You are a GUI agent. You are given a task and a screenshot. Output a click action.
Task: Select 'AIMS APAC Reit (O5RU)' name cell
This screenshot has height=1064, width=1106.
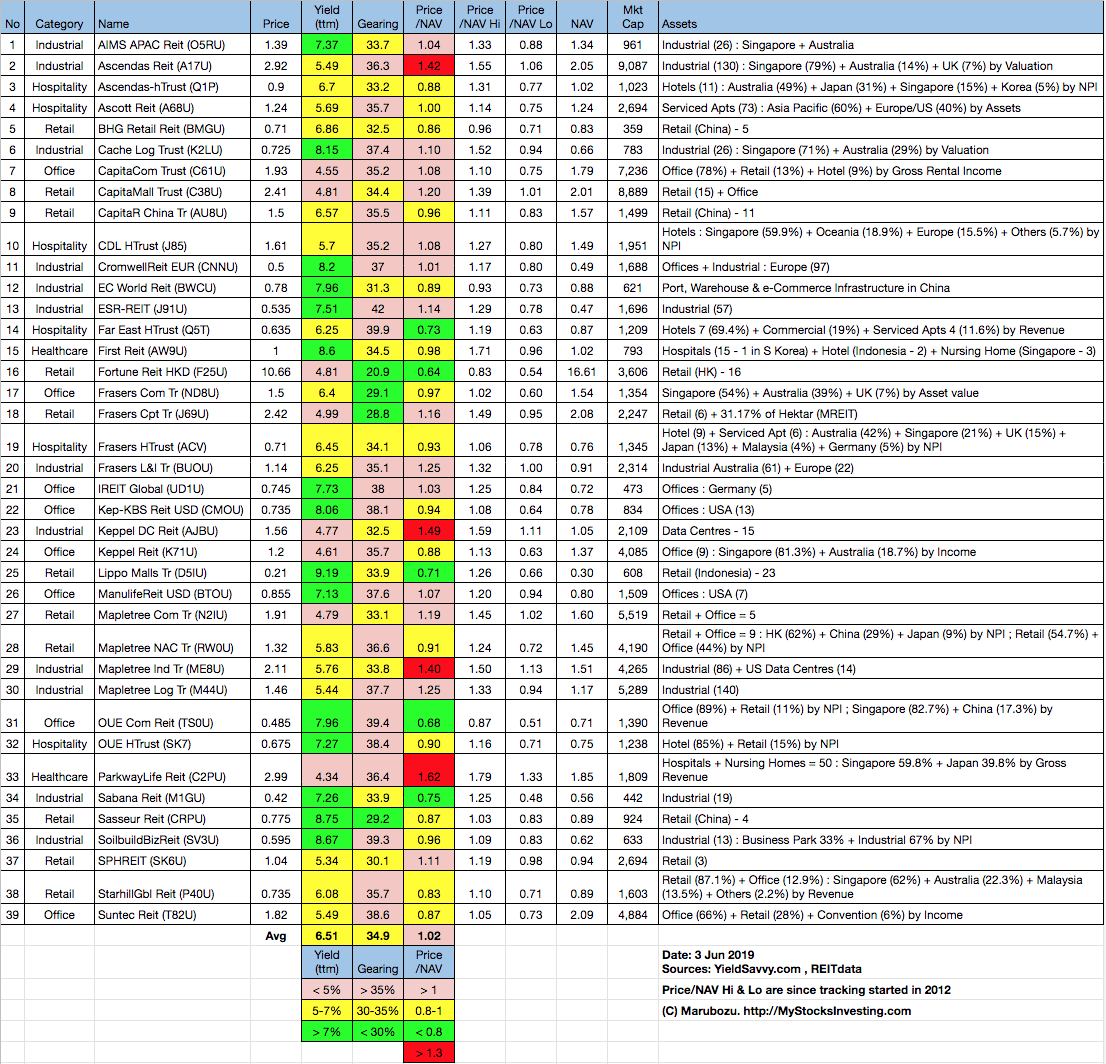(172, 45)
